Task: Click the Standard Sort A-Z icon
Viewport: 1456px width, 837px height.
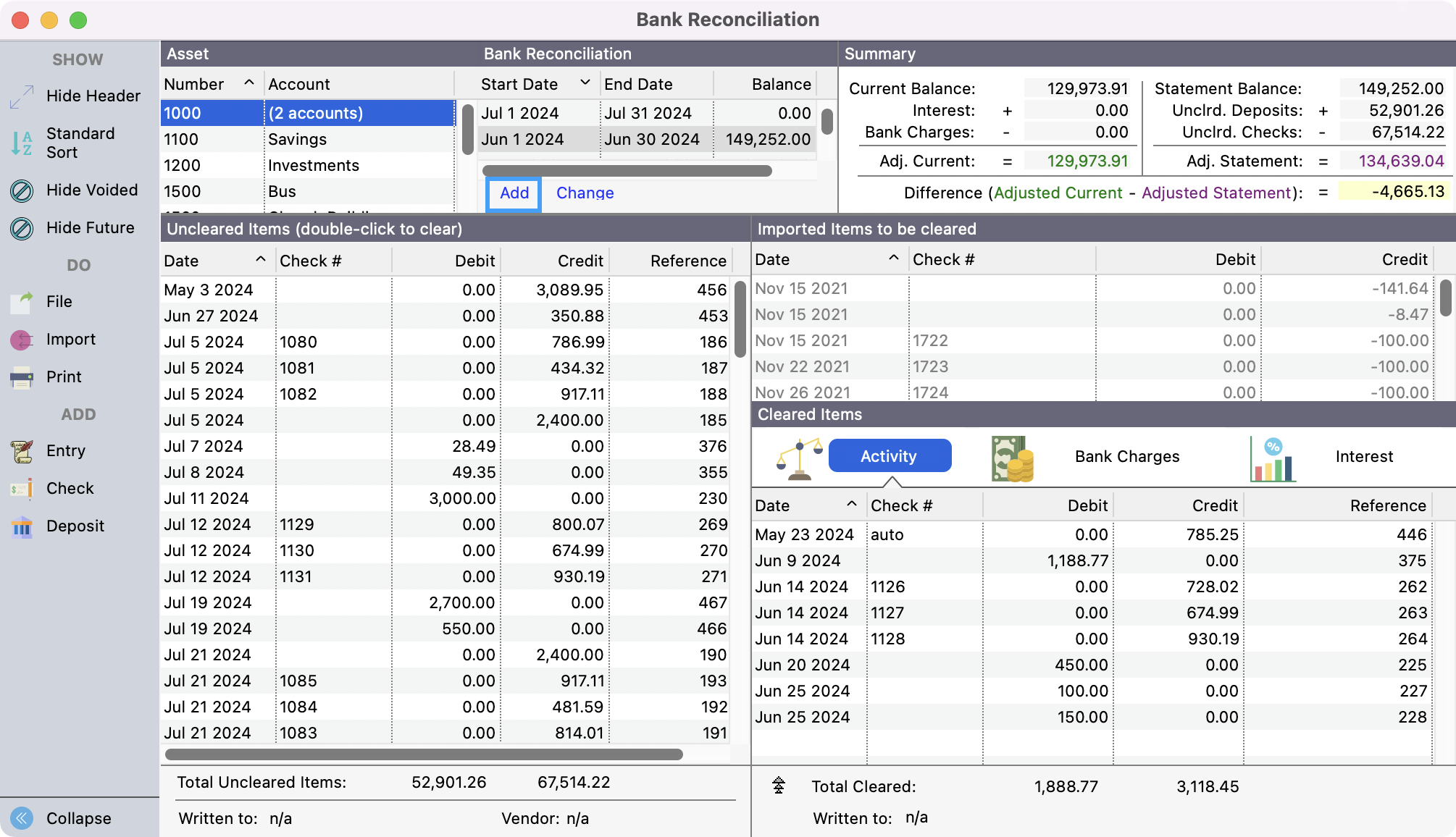Action: click(x=22, y=143)
